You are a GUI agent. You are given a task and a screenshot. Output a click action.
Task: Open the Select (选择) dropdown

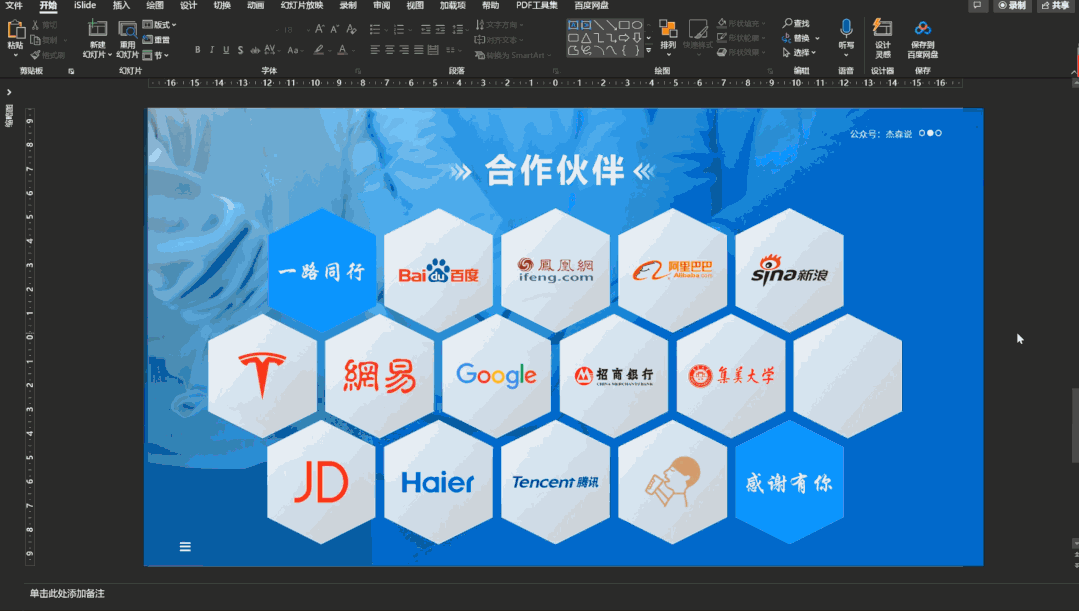(799, 52)
